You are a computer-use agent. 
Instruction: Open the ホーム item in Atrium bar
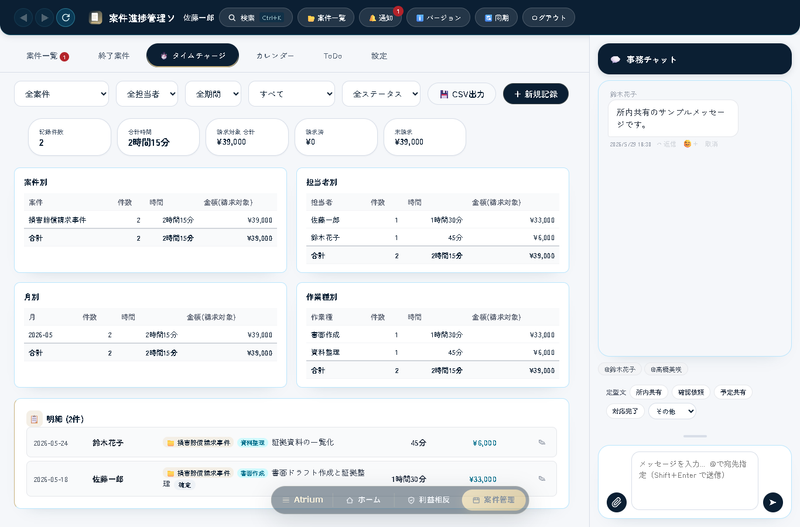click(x=363, y=500)
